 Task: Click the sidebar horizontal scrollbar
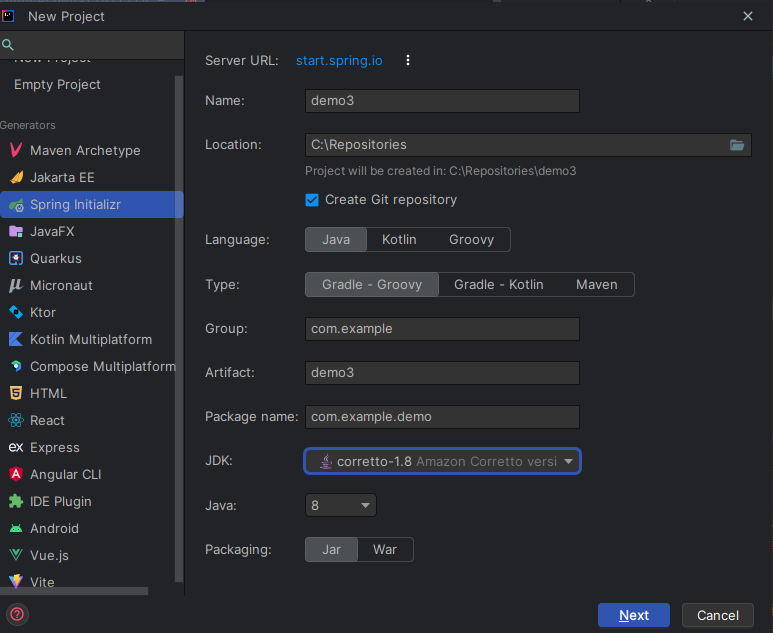74,591
